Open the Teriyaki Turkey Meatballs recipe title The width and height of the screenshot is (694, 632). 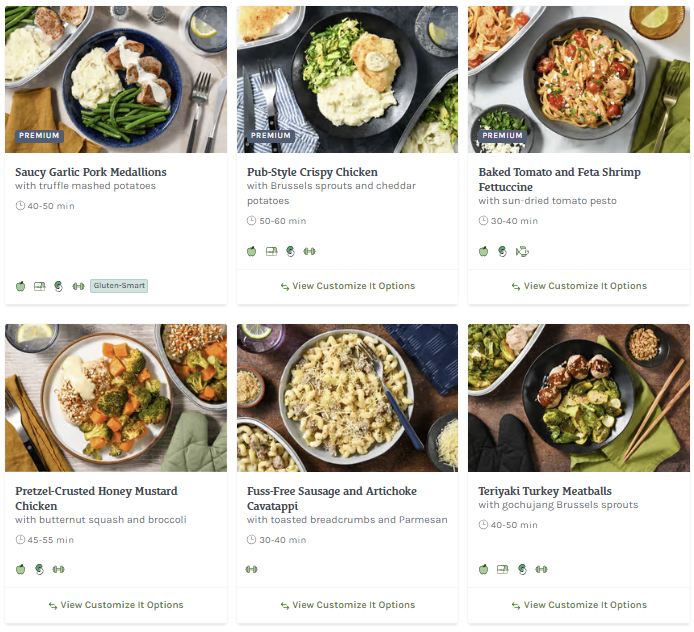pos(545,491)
